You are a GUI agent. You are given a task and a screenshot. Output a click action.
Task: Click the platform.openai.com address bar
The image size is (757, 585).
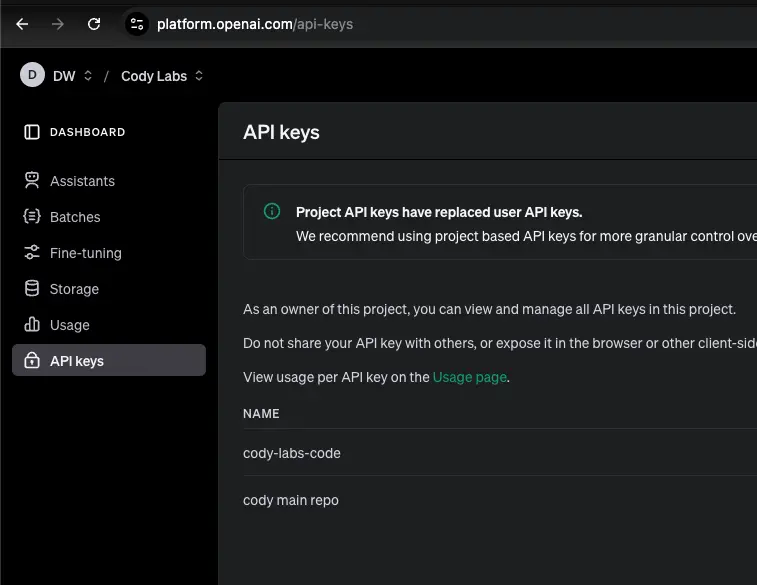(255, 24)
